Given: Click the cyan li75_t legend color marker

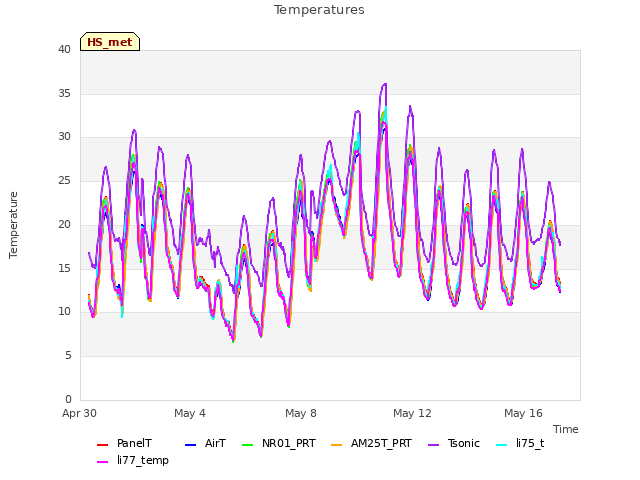Looking at the screenshot, I should click(502, 444).
